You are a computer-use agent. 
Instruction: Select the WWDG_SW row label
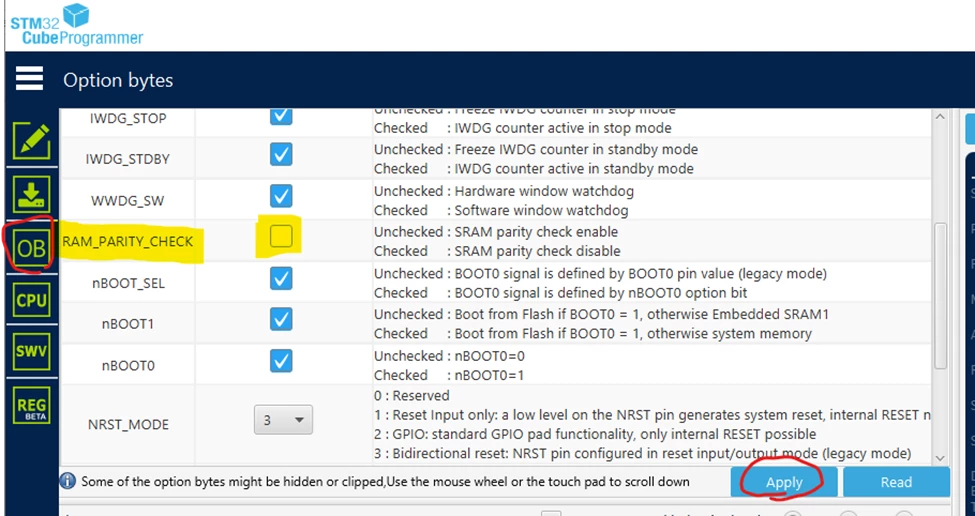[x=127, y=201]
